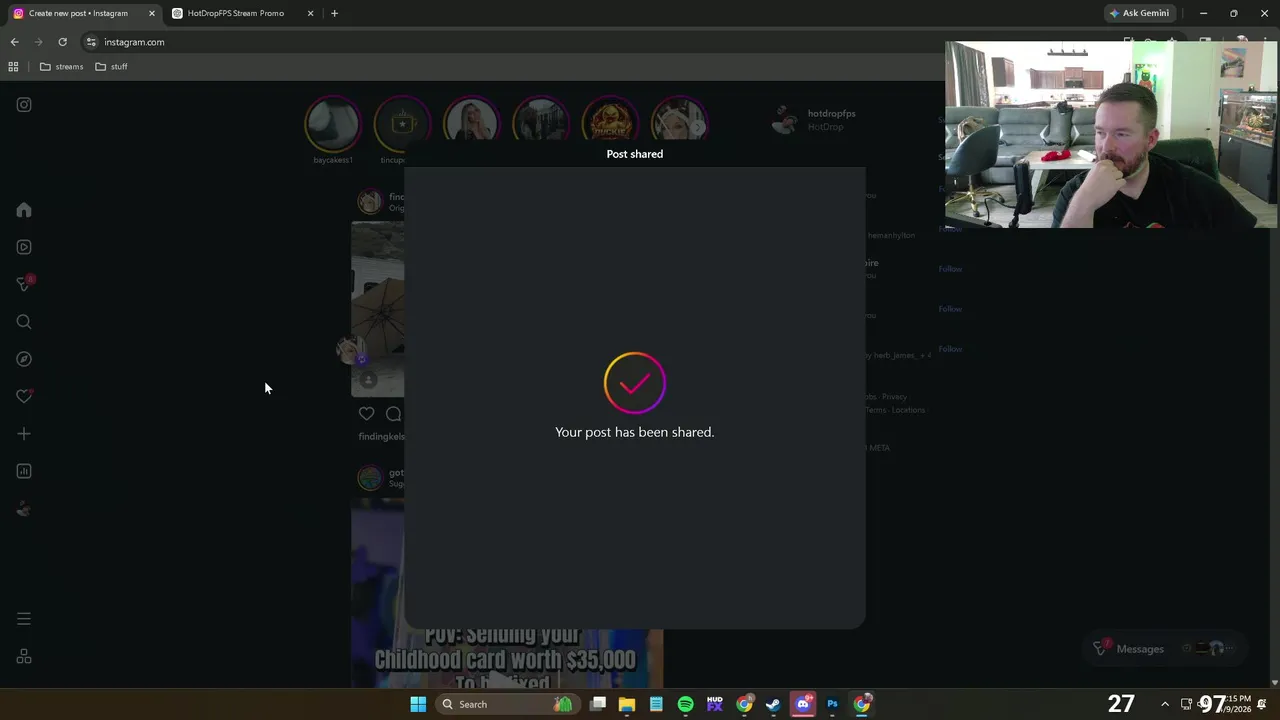Click the post shared checkmark graphic

pyautogui.click(x=634, y=382)
